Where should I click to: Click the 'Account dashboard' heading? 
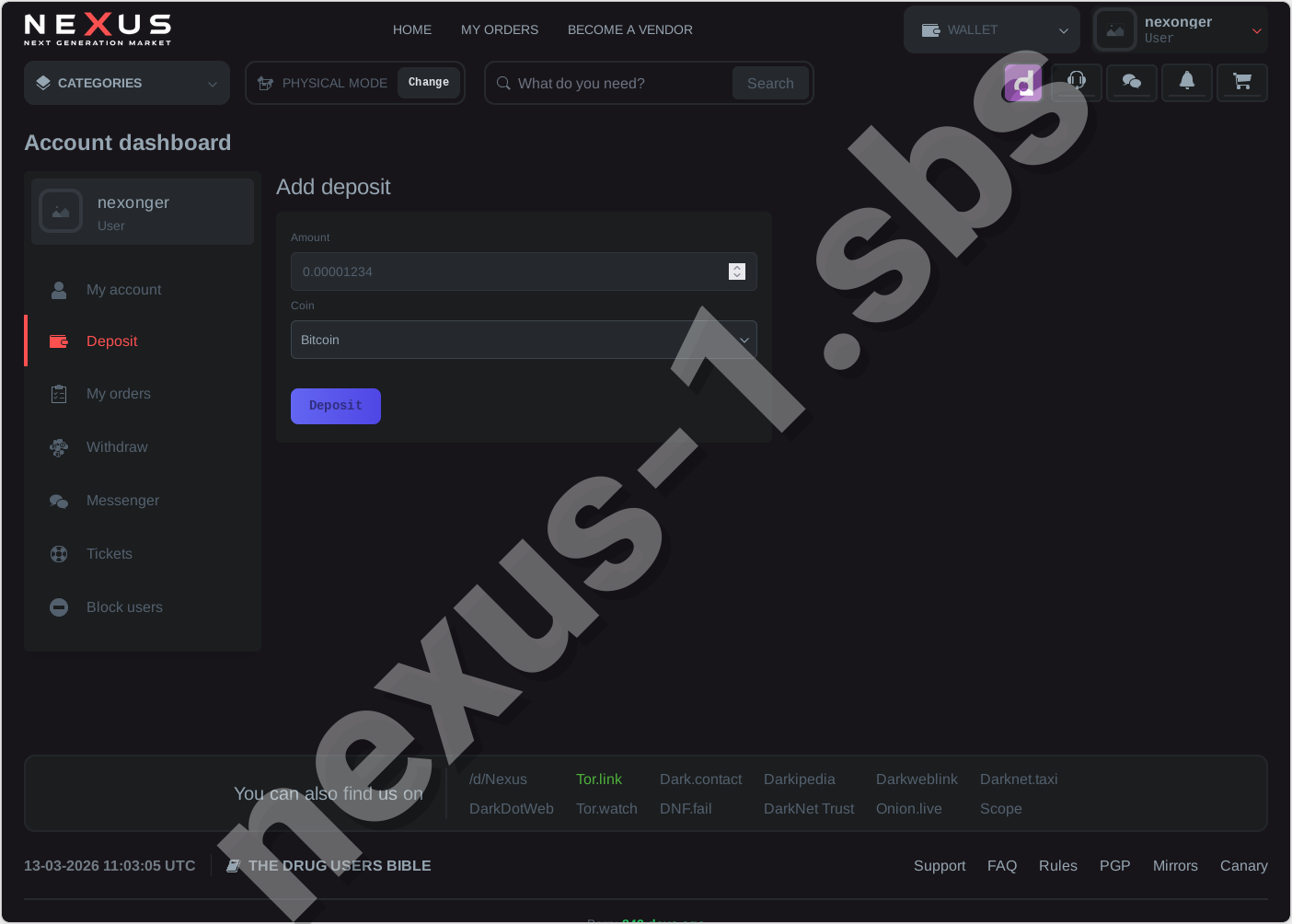(x=128, y=143)
